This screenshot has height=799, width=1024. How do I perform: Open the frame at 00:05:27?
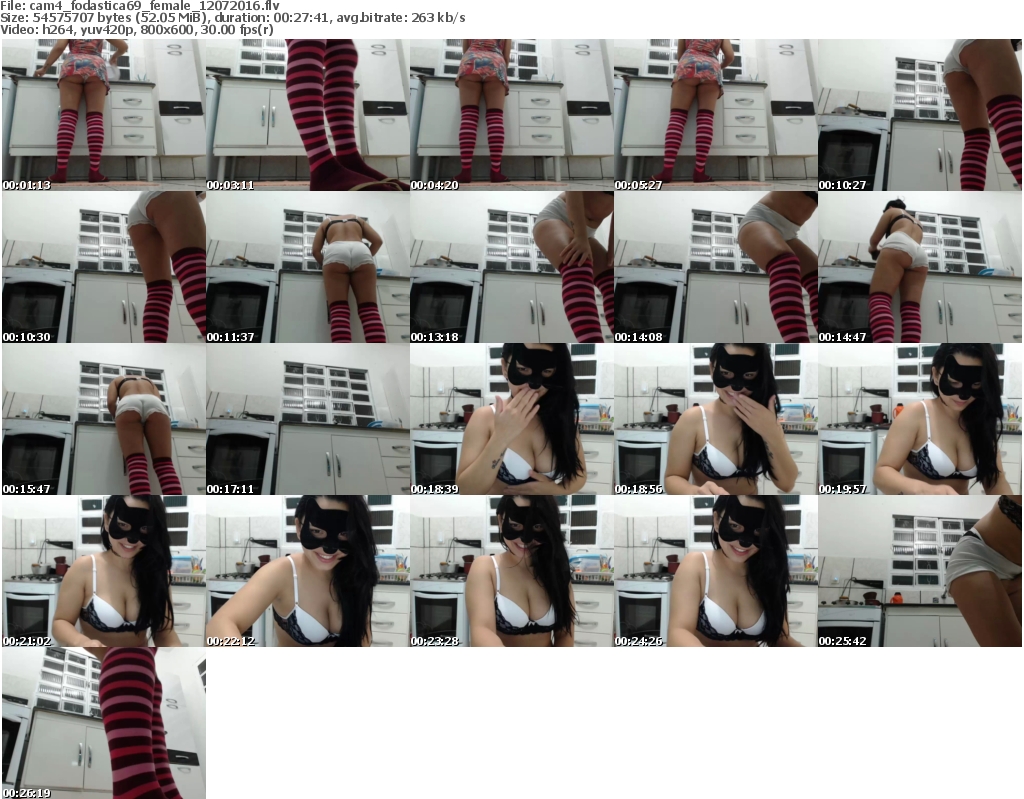(x=715, y=115)
